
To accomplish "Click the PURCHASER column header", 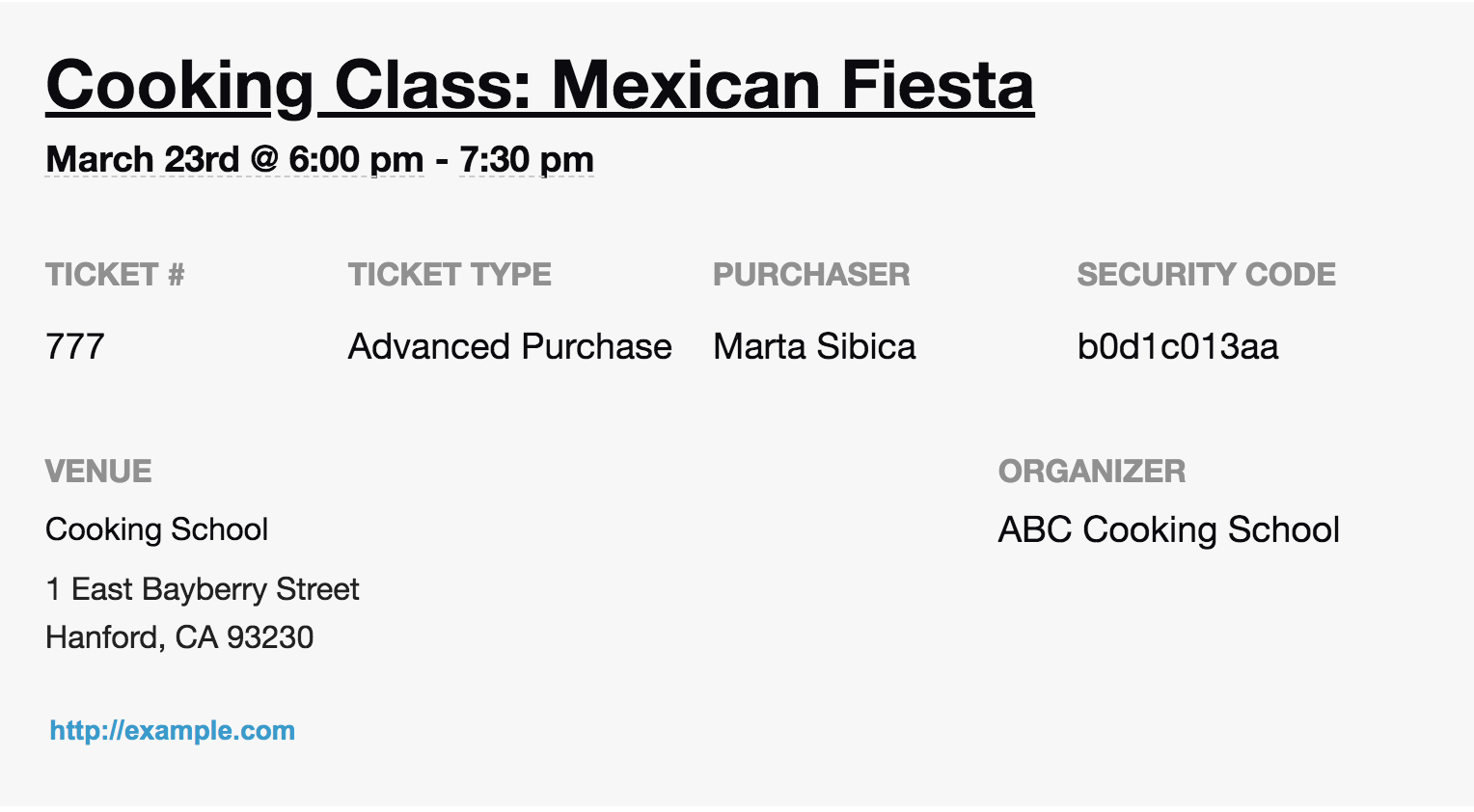I will (811, 275).
